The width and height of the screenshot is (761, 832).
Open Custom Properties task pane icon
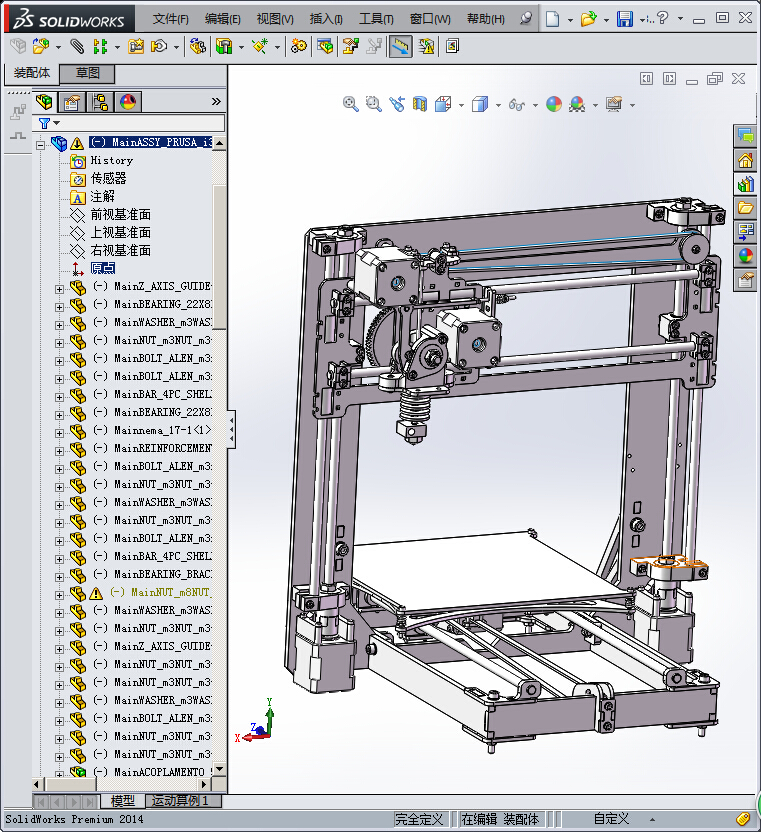click(745, 280)
